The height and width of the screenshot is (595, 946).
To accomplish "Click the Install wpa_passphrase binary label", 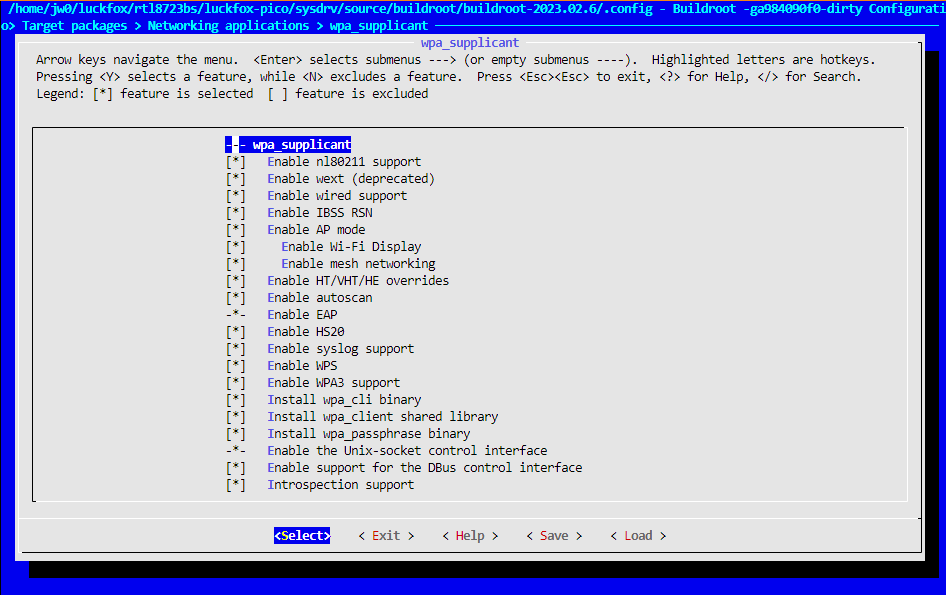I will click(x=369, y=433).
